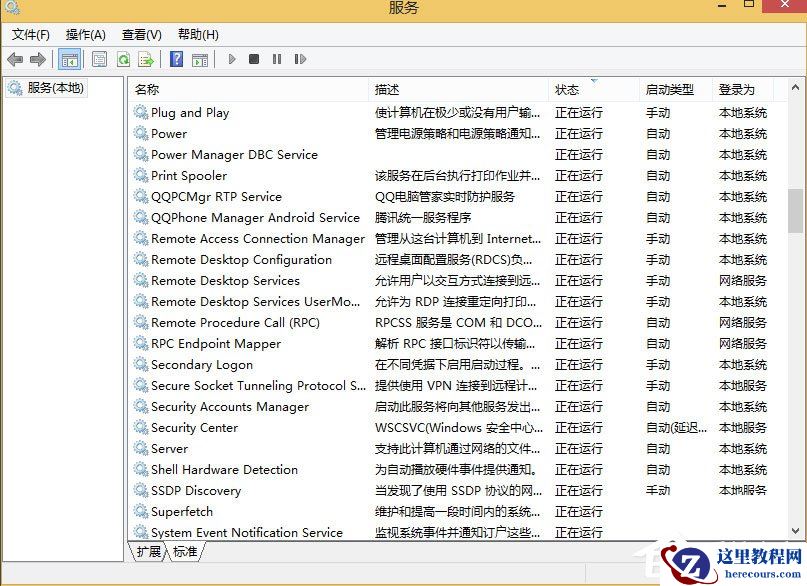The height and width of the screenshot is (586, 807).
Task: Open the 查看(V) menu
Action: [x=140, y=34]
